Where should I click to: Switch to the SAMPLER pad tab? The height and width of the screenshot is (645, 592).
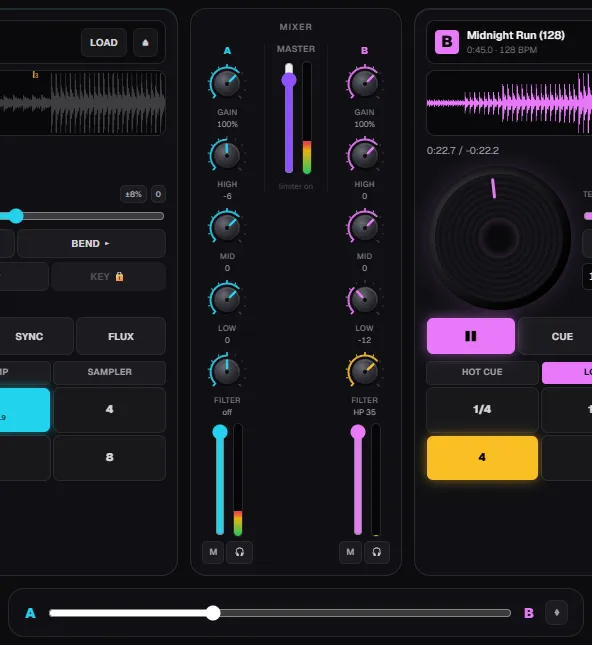click(109, 372)
